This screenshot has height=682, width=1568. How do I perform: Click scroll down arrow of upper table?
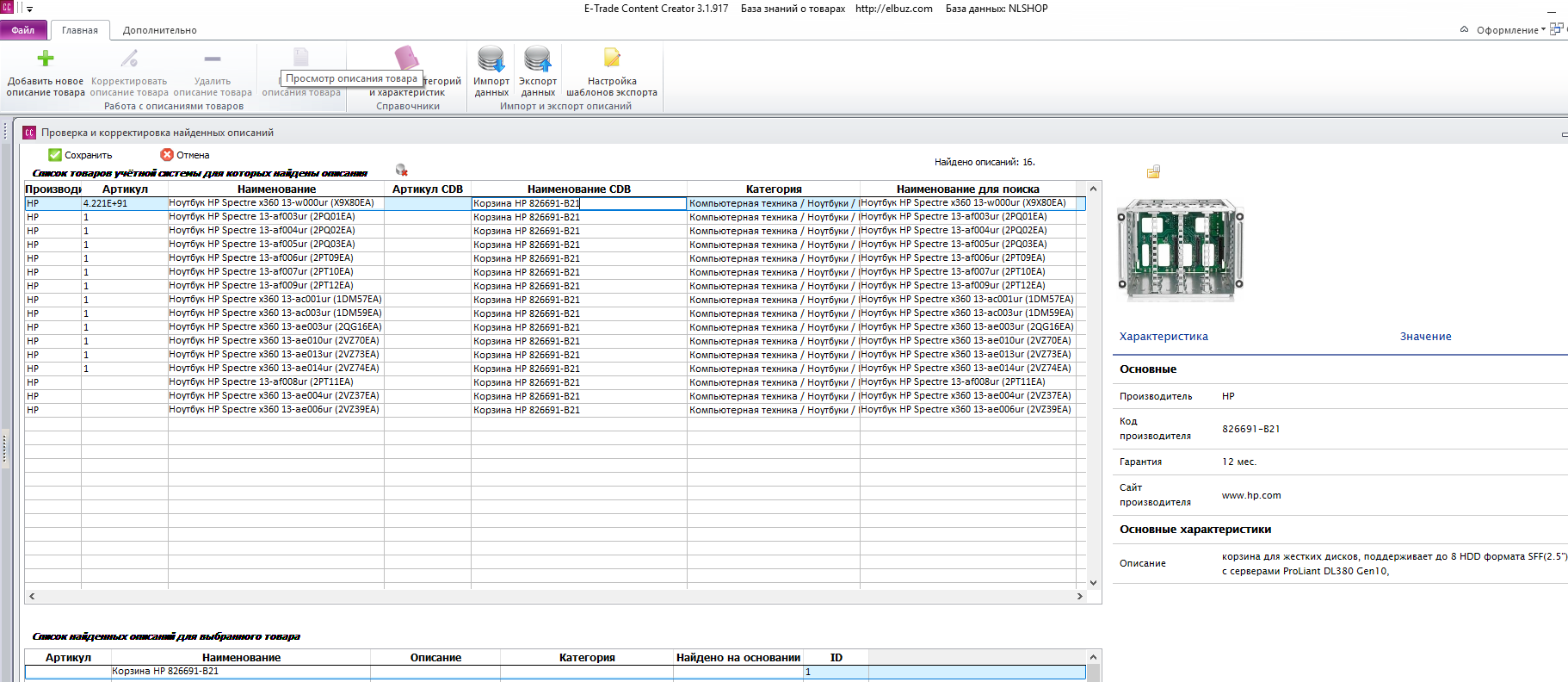[x=1093, y=583]
